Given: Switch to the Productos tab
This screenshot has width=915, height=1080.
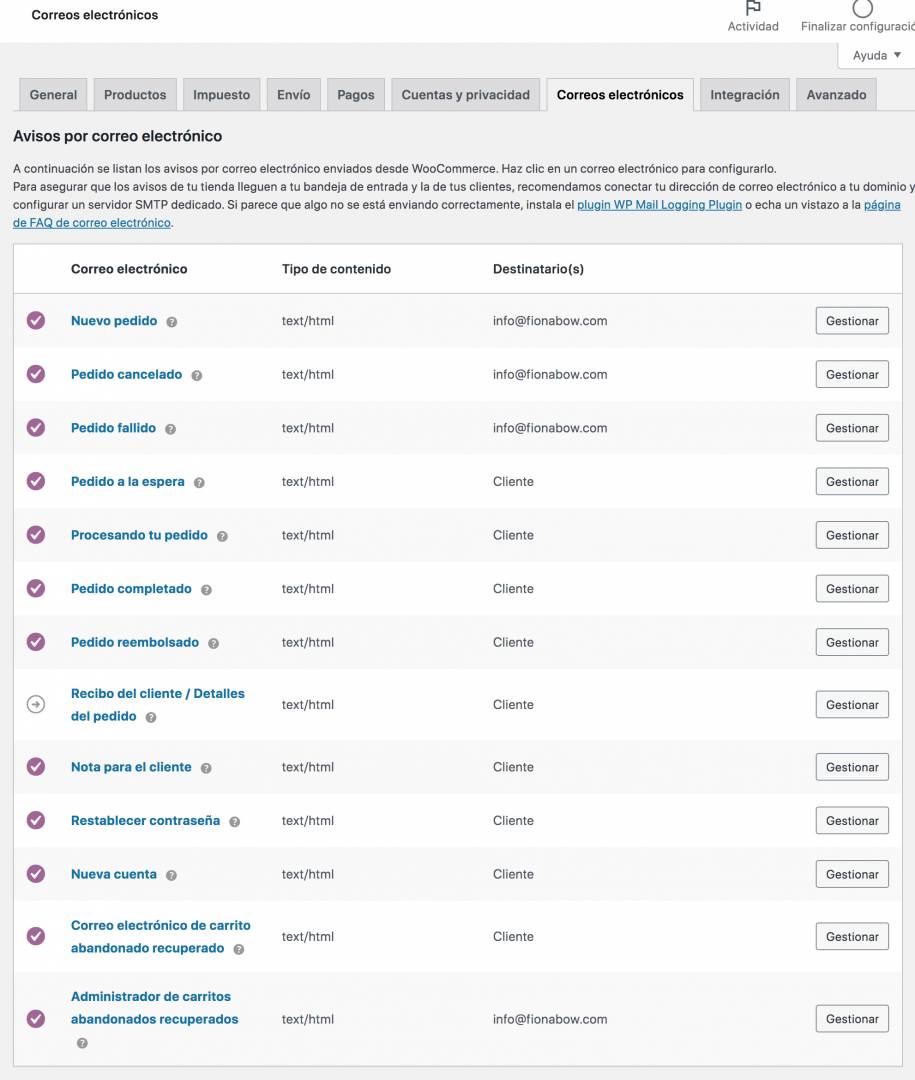Looking at the screenshot, I should pos(135,94).
